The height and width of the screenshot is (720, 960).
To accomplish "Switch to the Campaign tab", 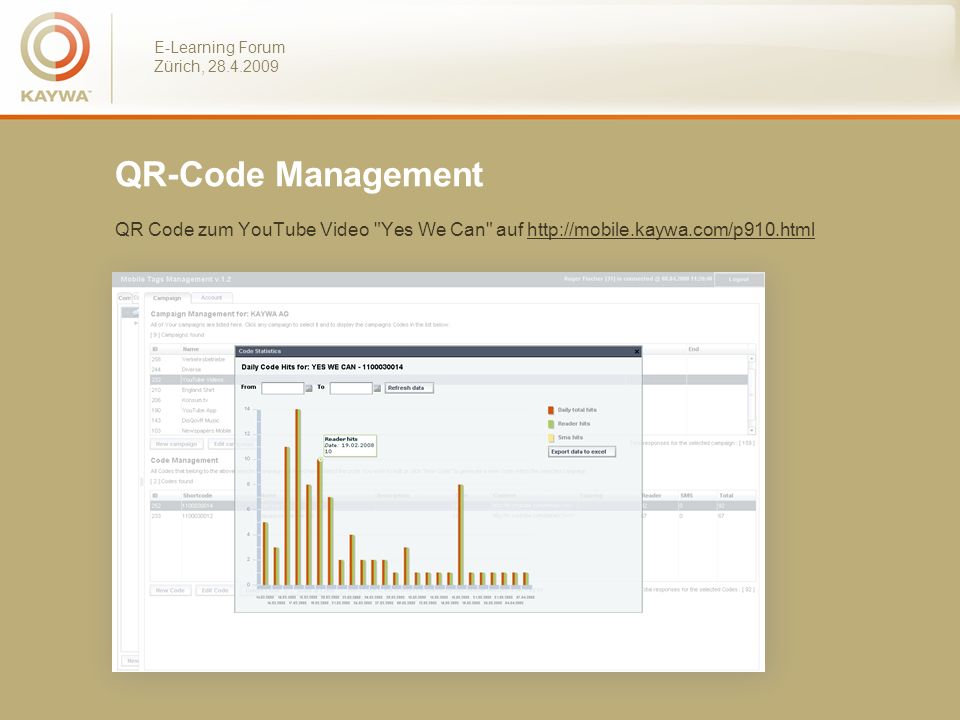I will click(167, 298).
